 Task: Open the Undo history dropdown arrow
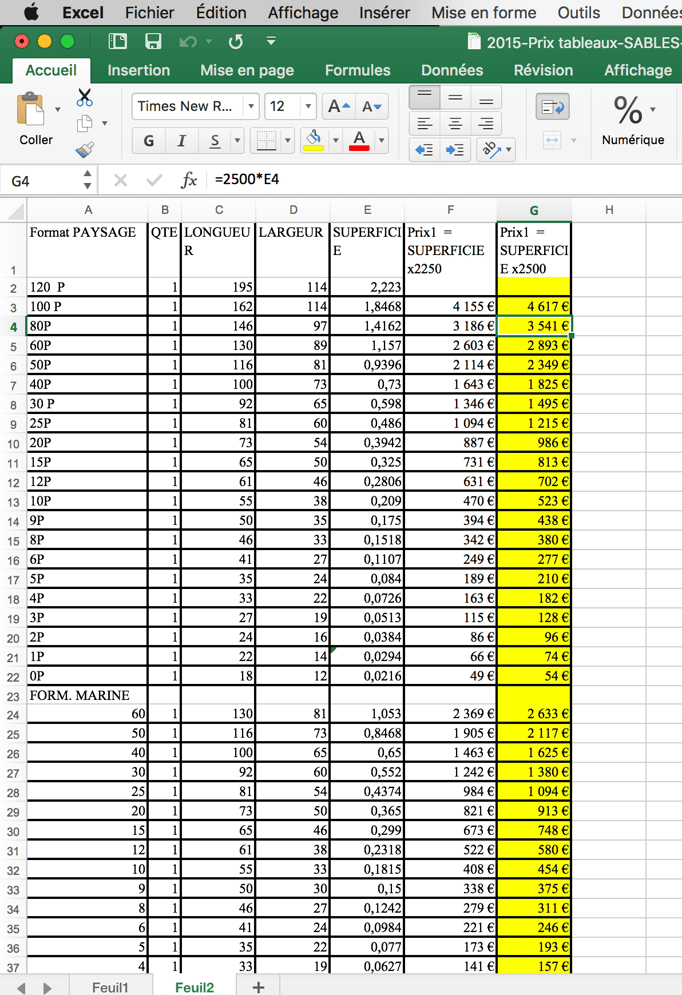pos(208,42)
